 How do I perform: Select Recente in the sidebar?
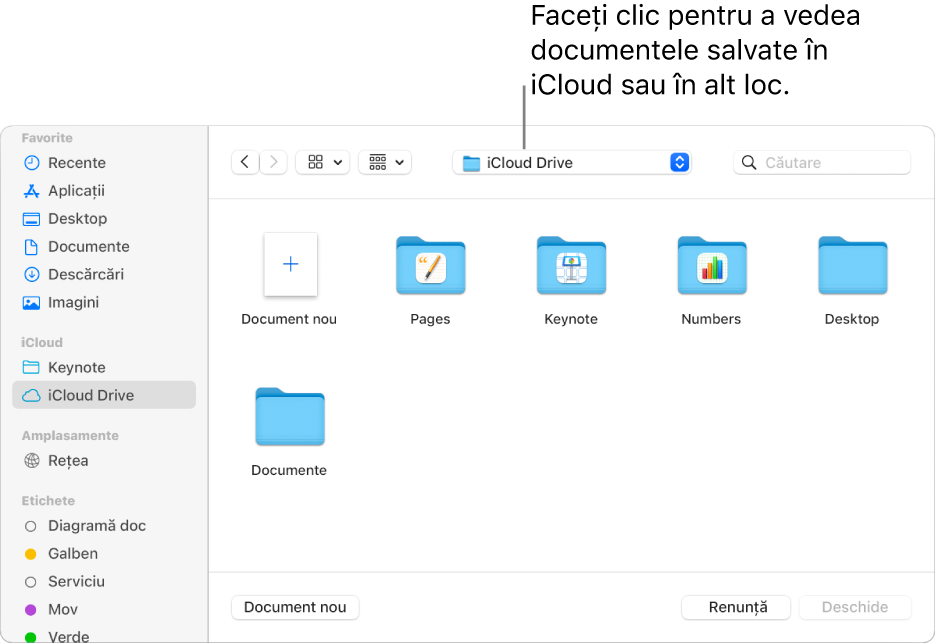pyautogui.click(x=76, y=163)
